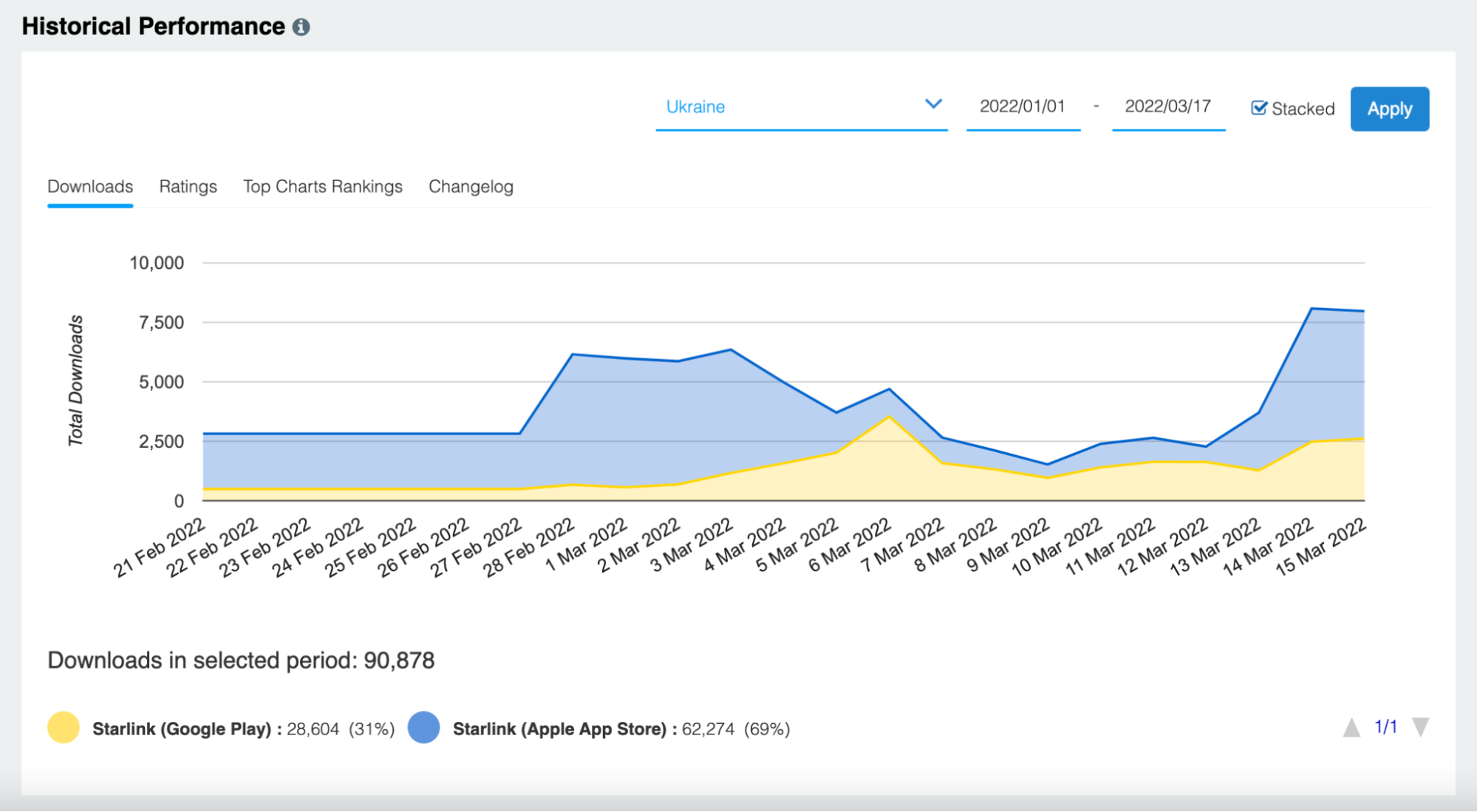1477x812 pixels.
Task: Uncheck the Stacked checkbox
Action: (x=1259, y=109)
